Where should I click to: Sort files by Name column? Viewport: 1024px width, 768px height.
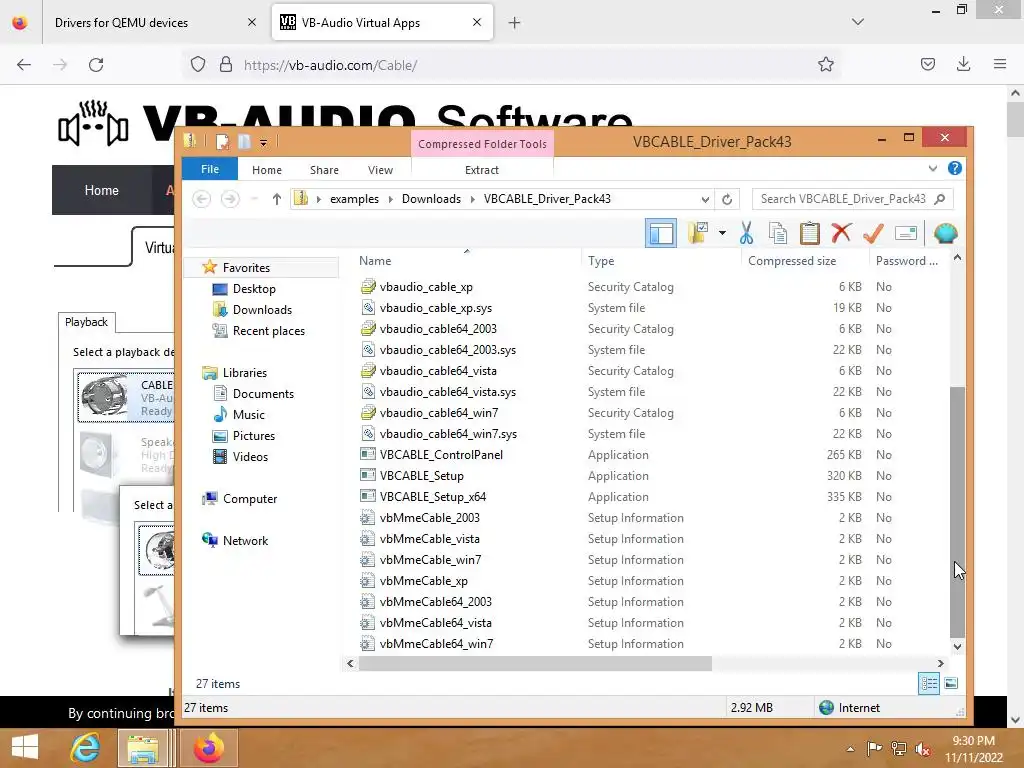click(x=375, y=261)
